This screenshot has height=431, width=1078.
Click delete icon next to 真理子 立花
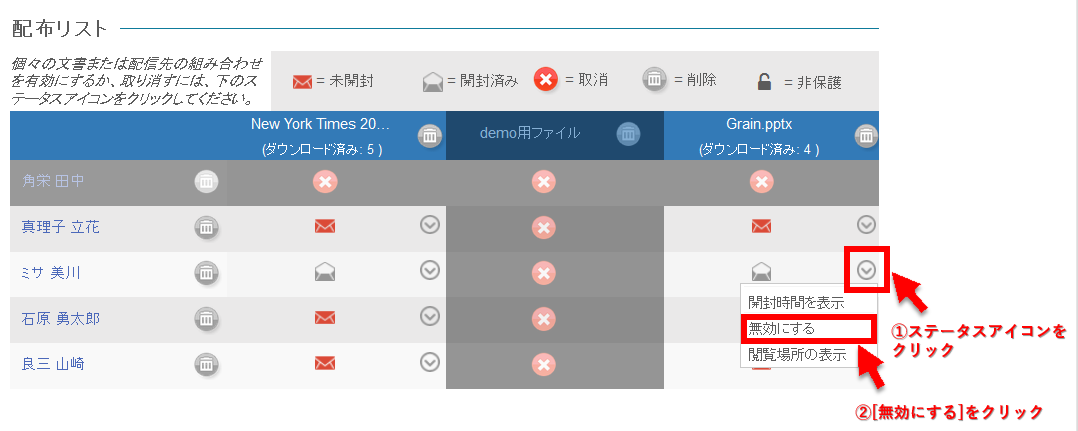coord(206,227)
